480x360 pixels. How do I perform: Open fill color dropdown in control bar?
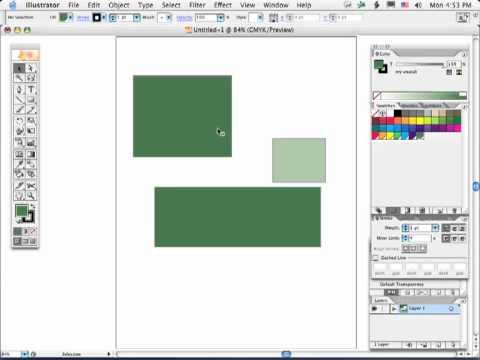tap(71, 17)
